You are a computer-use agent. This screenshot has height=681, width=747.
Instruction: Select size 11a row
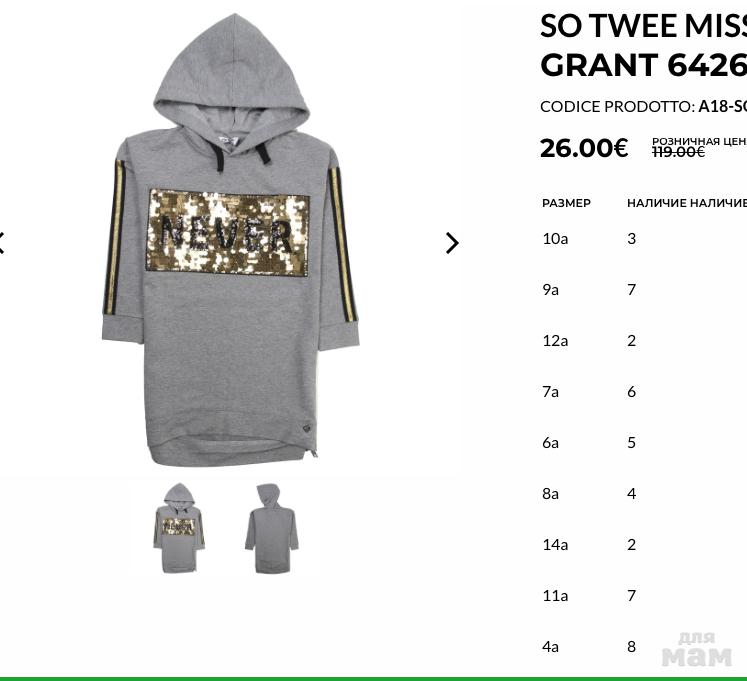coord(644,595)
